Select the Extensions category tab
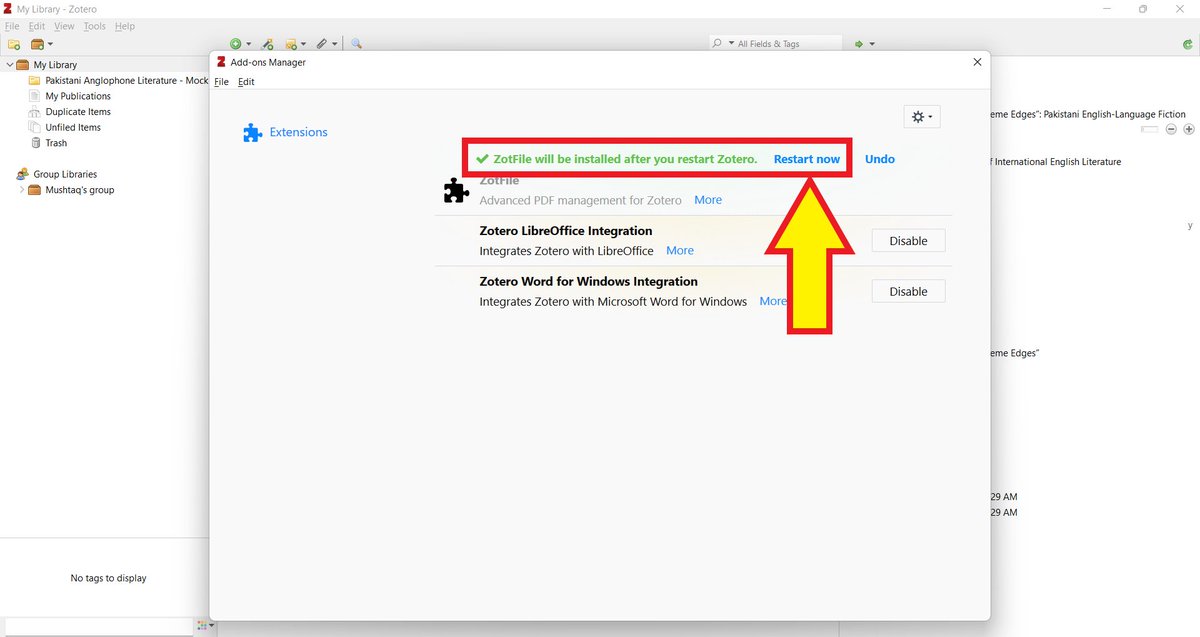Image resolution: width=1200 pixels, height=637 pixels. click(x=285, y=132)
